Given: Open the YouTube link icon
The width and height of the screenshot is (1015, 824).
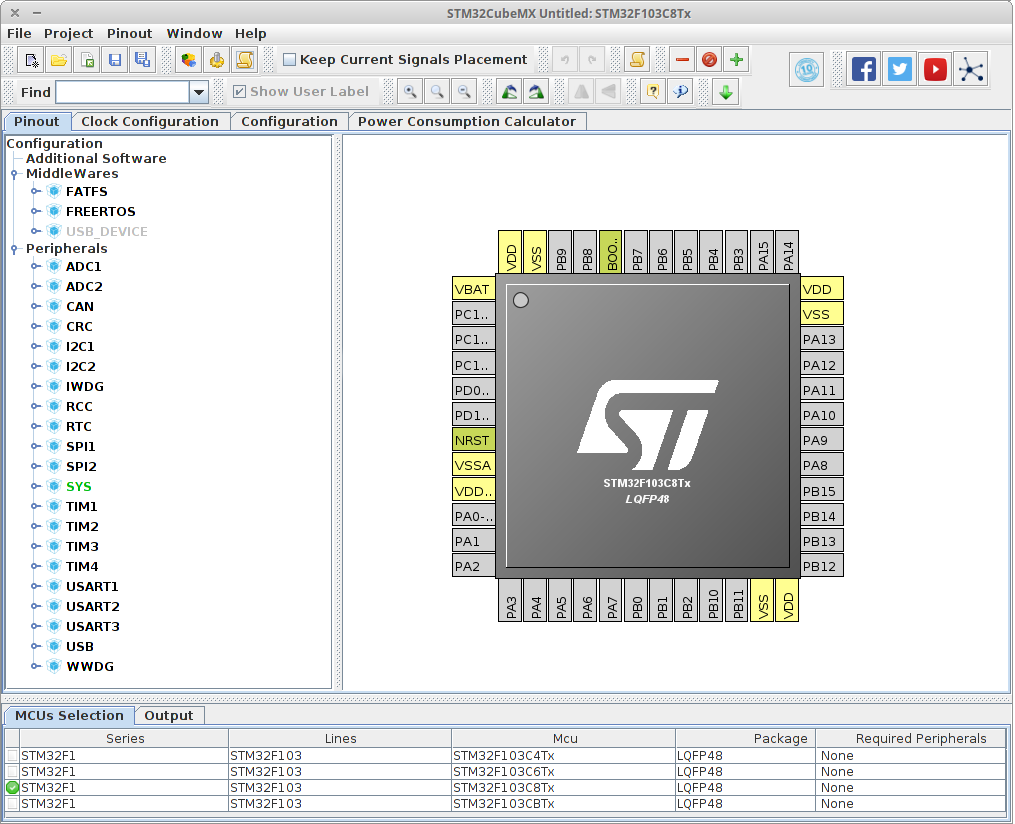Looking at the screenshot, I should click(935, 69).
